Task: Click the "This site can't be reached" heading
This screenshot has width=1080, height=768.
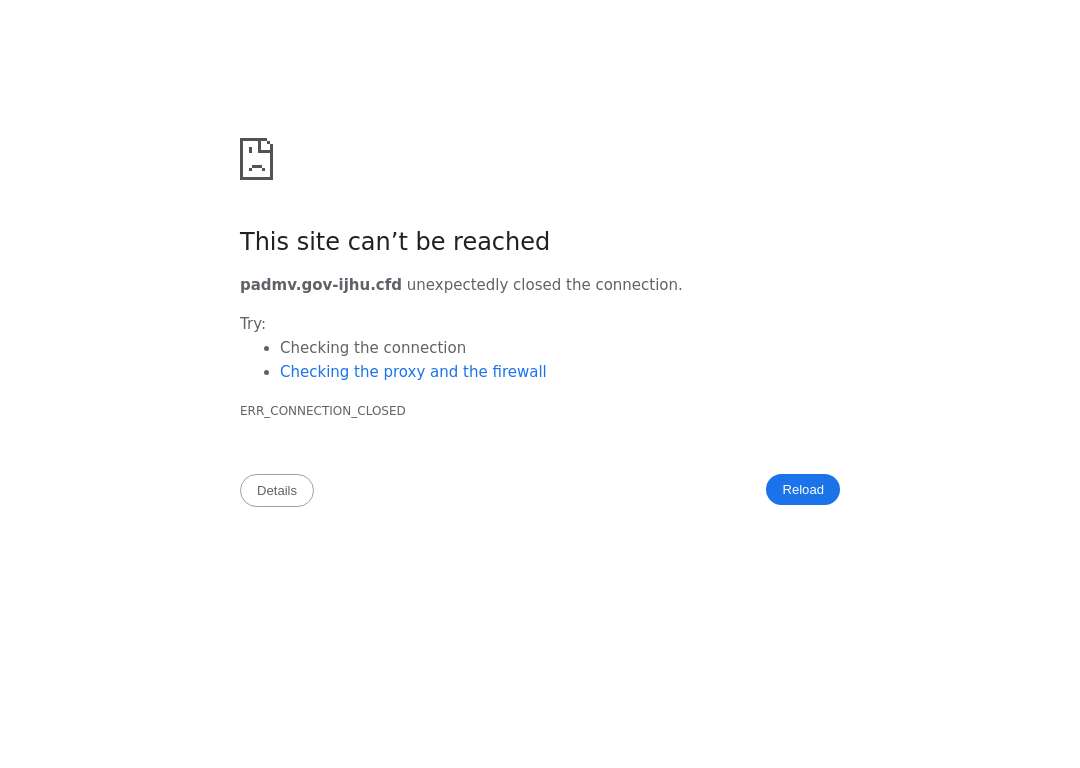Action: (395, 242)
